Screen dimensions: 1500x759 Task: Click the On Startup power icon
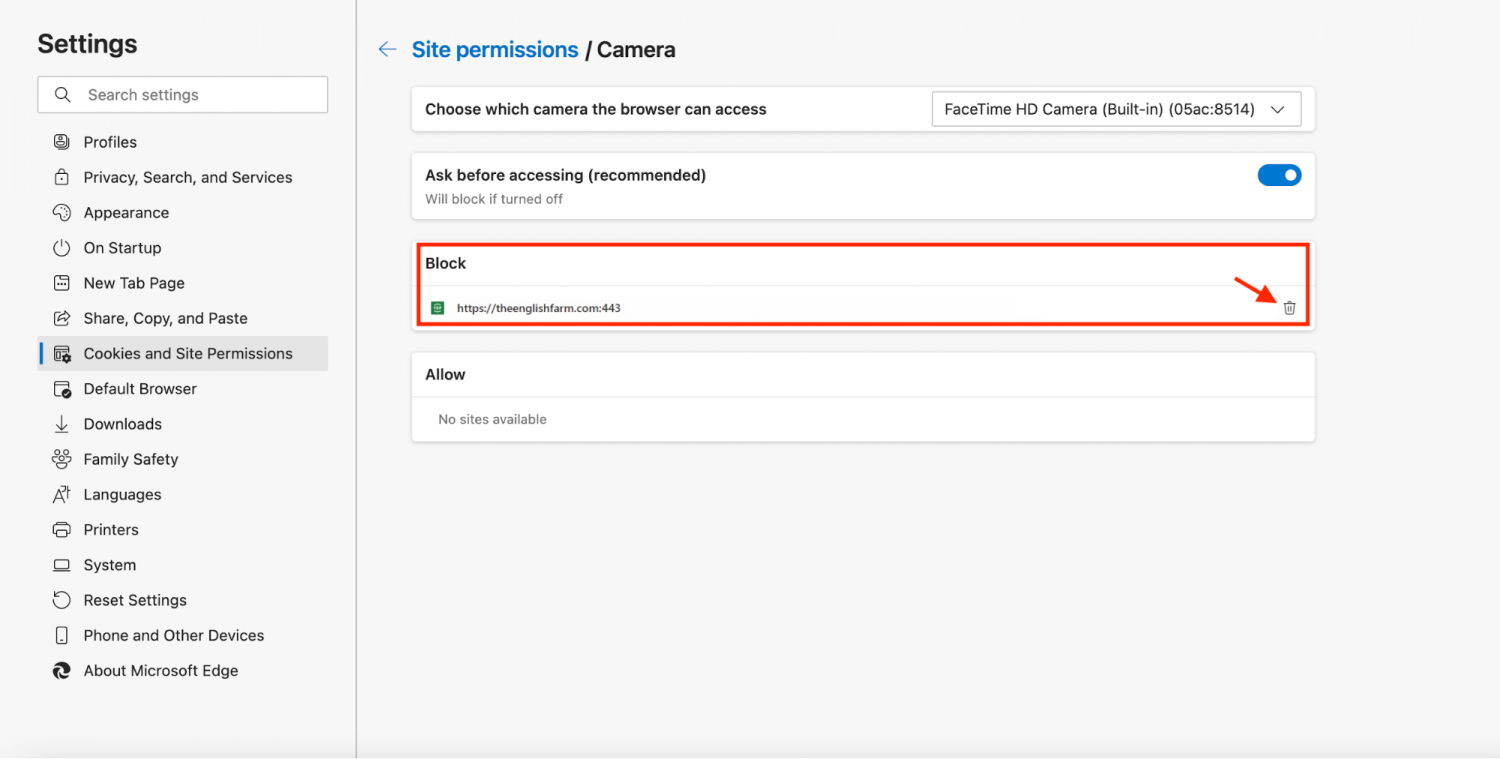62,248
